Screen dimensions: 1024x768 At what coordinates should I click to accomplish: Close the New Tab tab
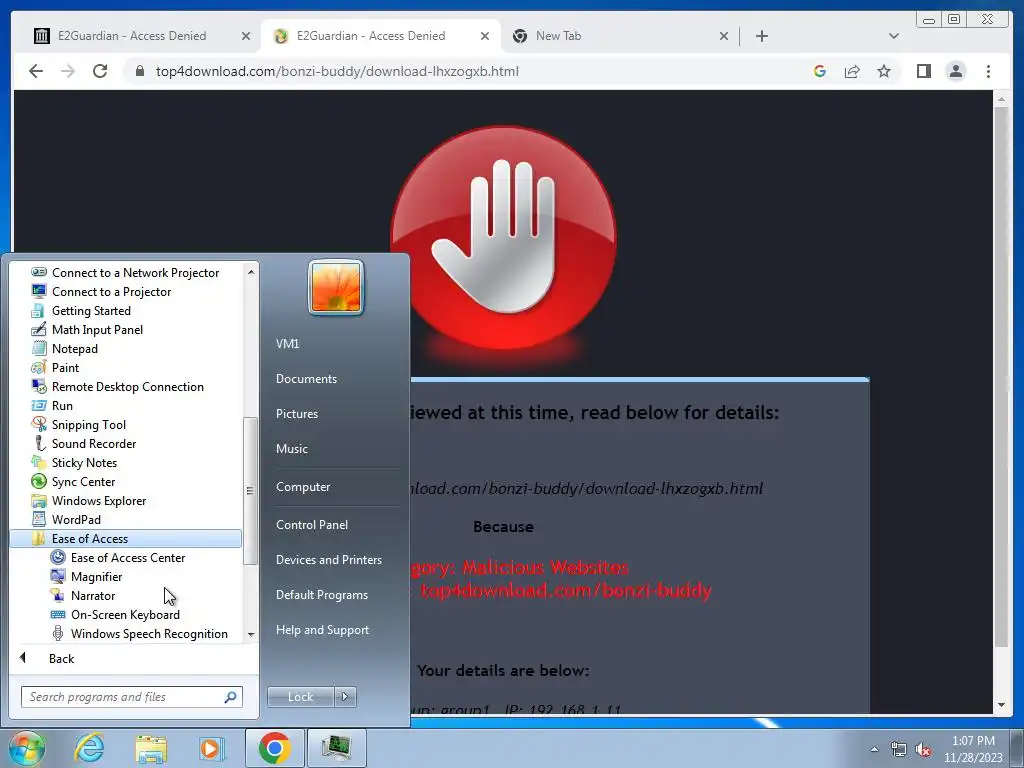click(724, 36)
